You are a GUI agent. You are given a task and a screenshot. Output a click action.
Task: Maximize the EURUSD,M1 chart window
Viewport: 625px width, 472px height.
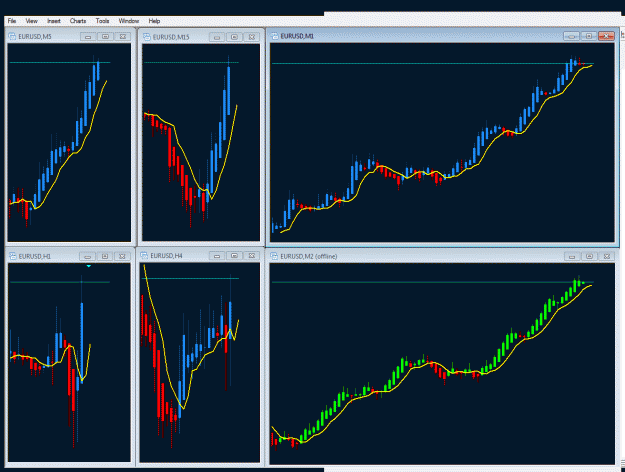[589, 36]
